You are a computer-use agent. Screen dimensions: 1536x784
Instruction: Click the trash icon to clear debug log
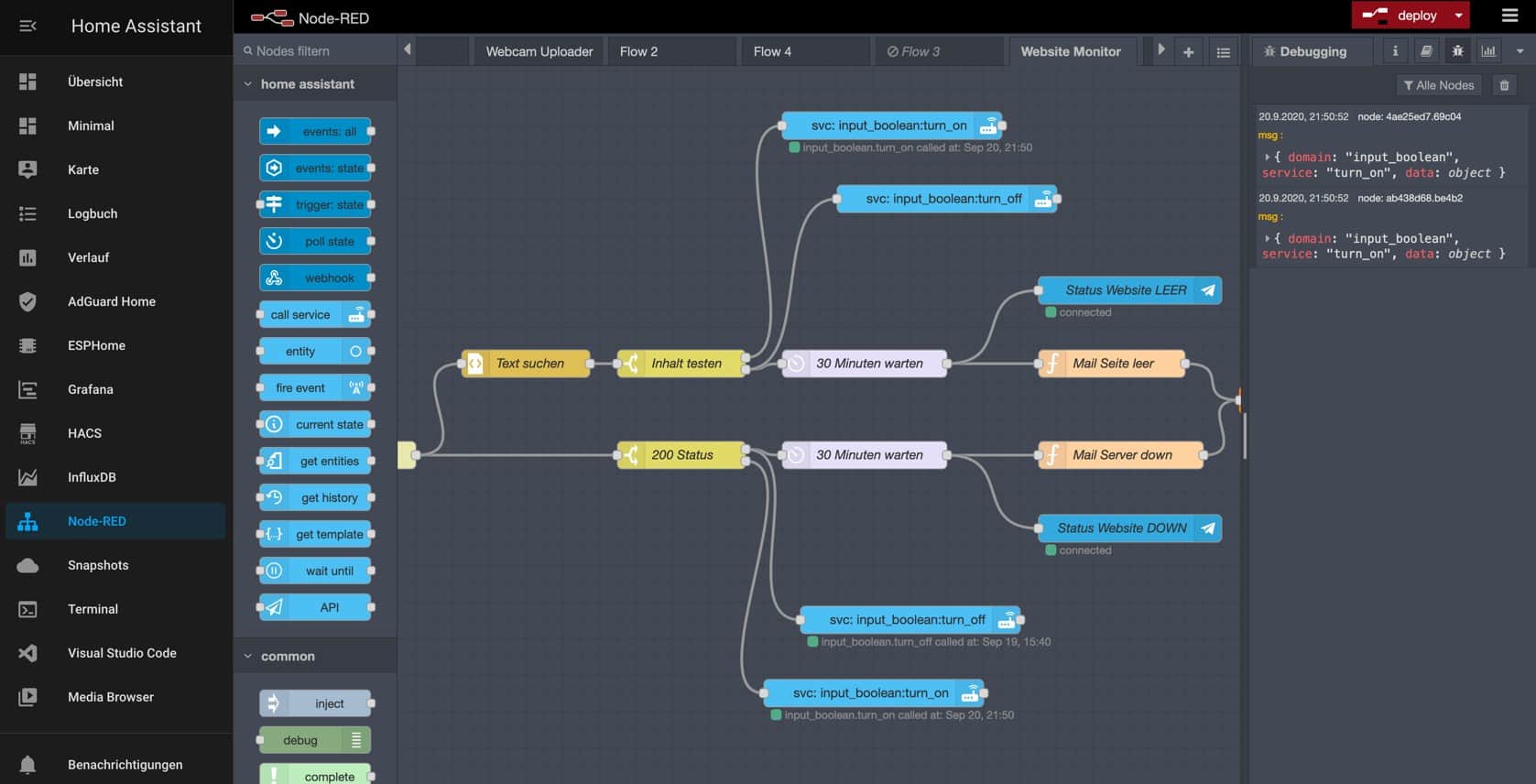click(1504, 85)
